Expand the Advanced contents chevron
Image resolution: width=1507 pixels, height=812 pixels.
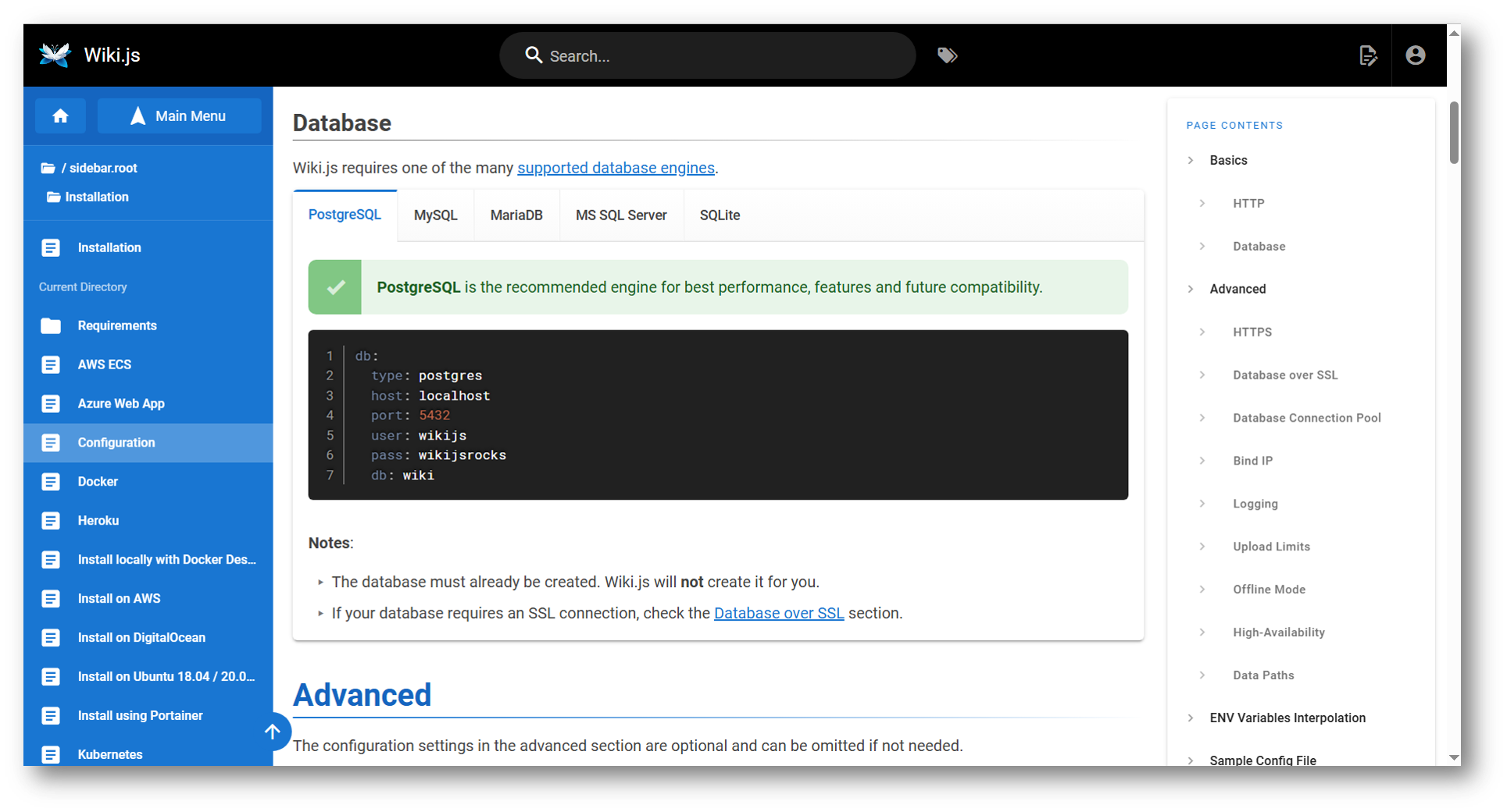(1191, 289)
